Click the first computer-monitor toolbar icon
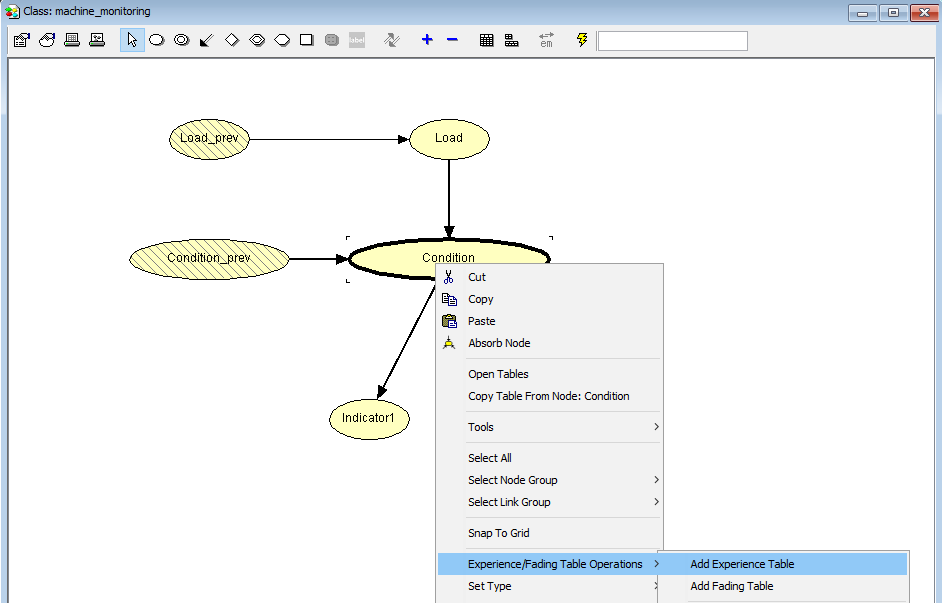This screenshot has width=942, height=603. (x=72, y=40)
